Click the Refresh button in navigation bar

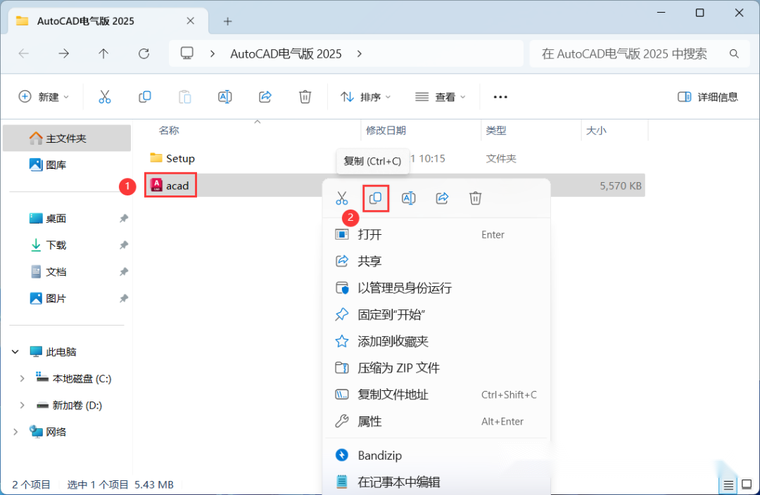(144, 53)
